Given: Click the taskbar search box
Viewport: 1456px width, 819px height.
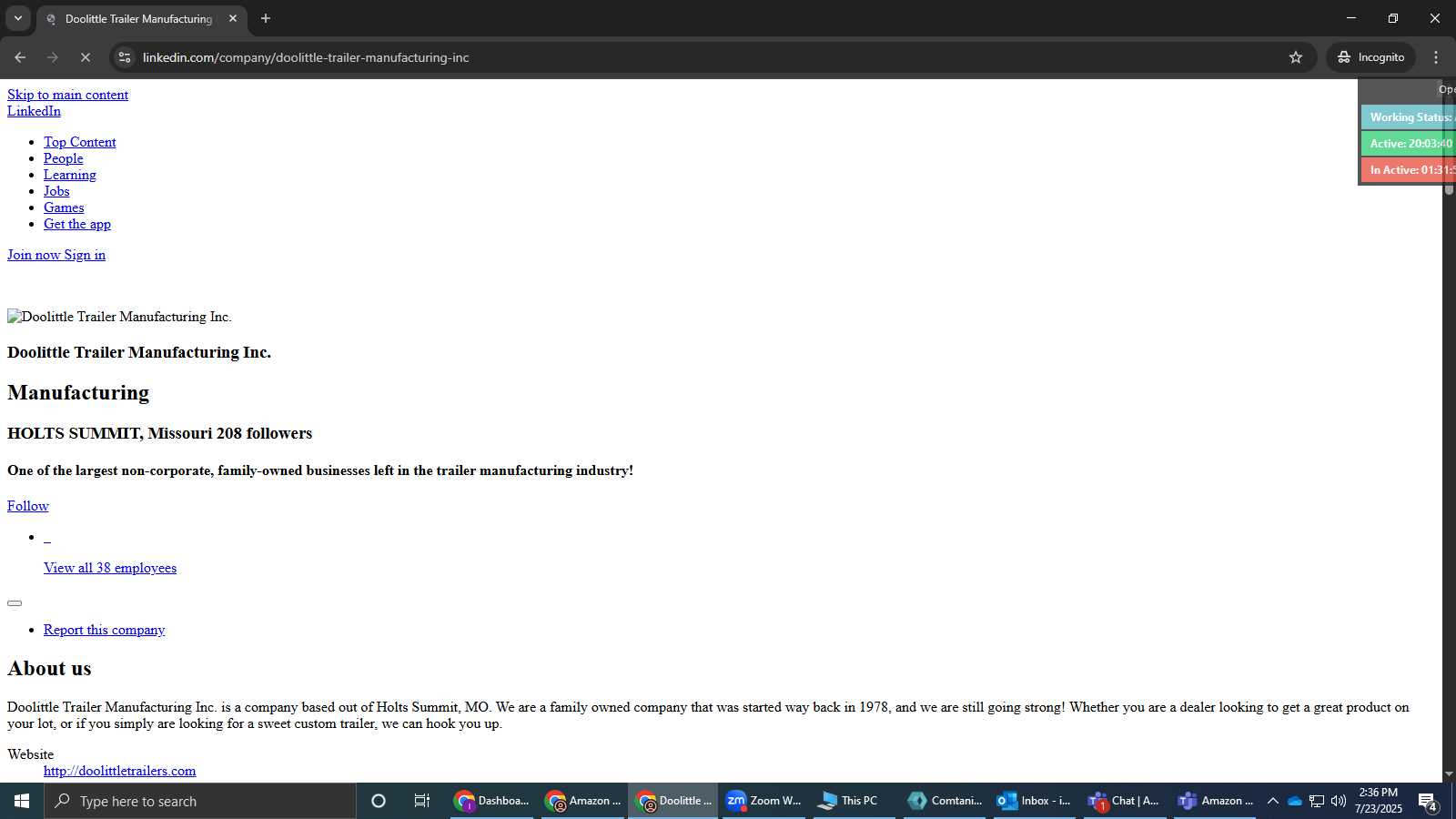Looking at the screenshot, I should point(200,801).
